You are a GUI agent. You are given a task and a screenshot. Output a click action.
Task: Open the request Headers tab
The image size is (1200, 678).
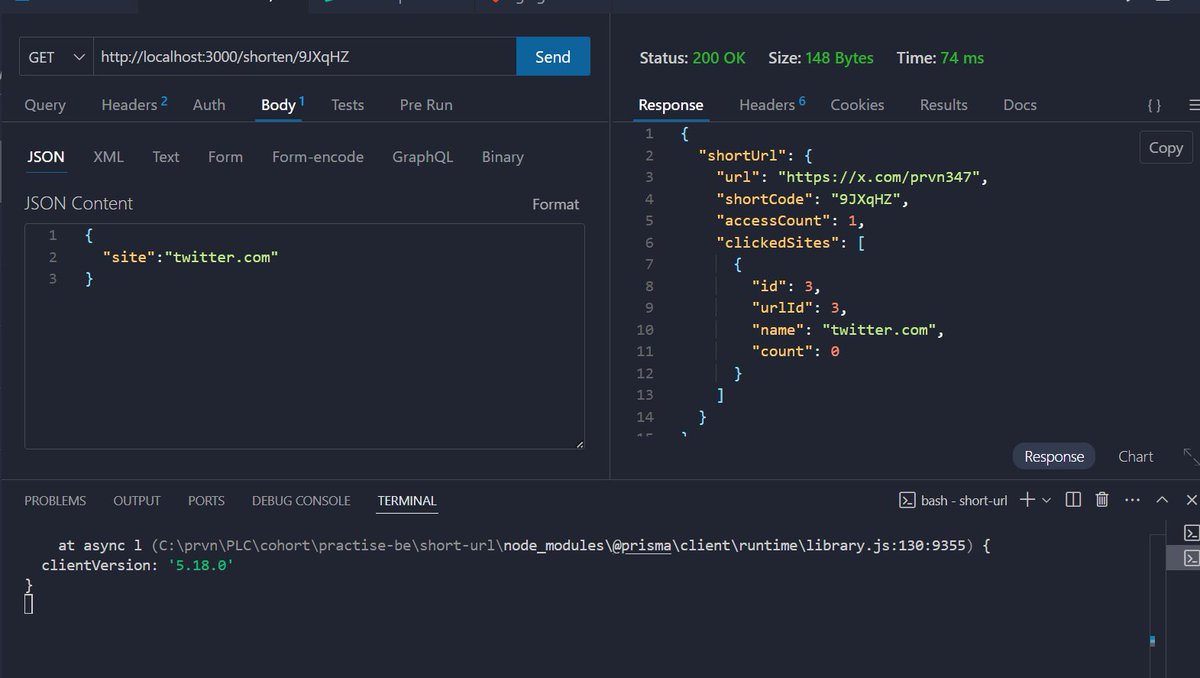(134, 104)
